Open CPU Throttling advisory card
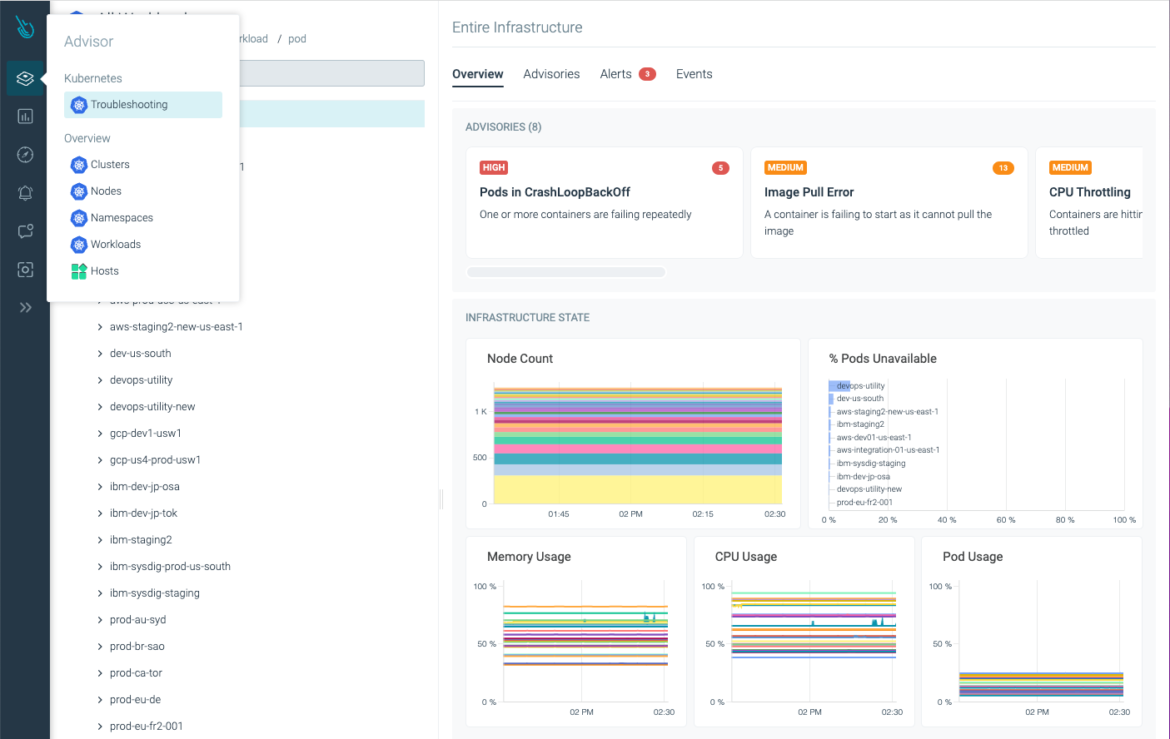 [x=1089, y=203]
